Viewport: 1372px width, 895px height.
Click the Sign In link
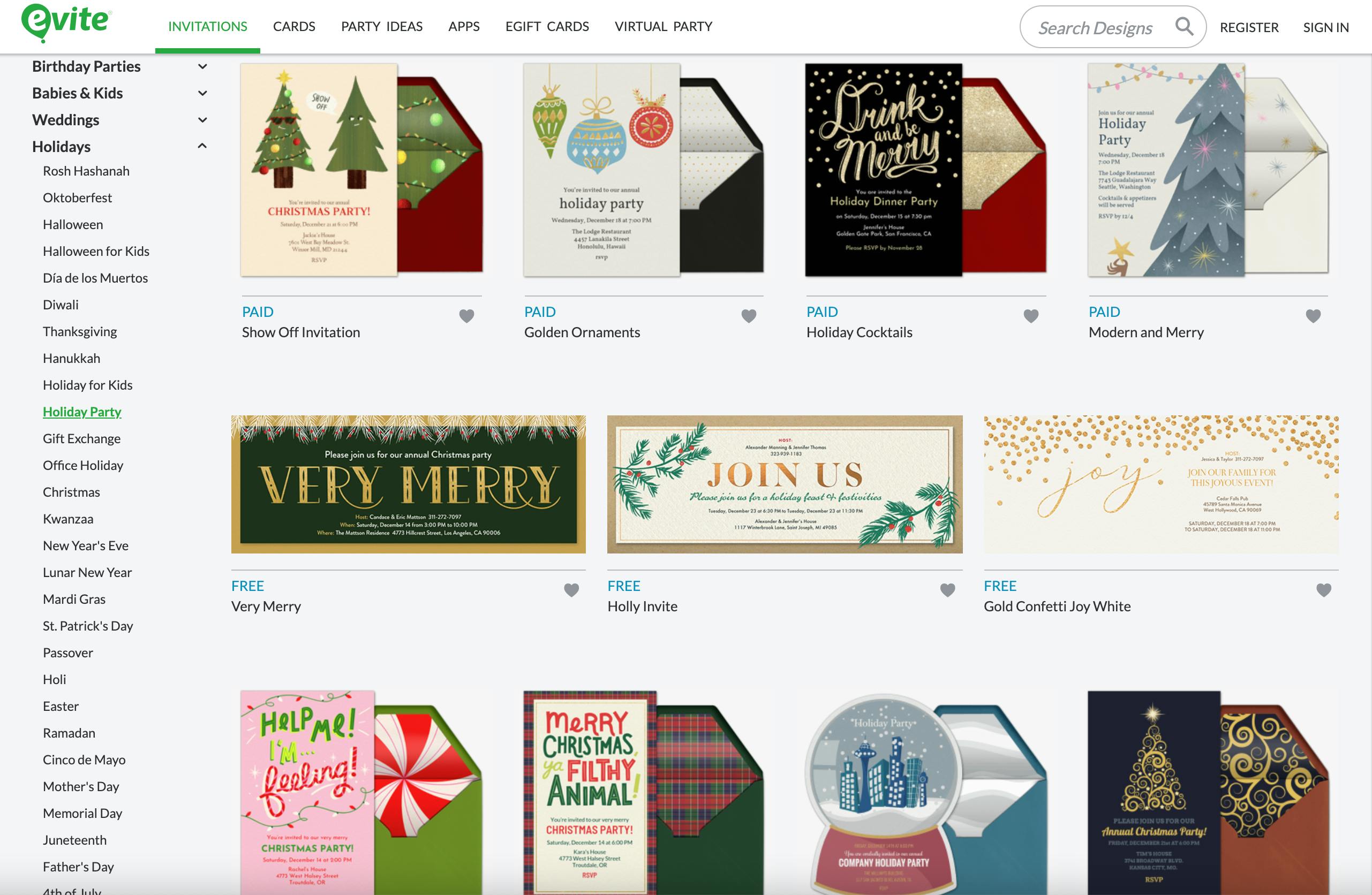coord(1326,27)
